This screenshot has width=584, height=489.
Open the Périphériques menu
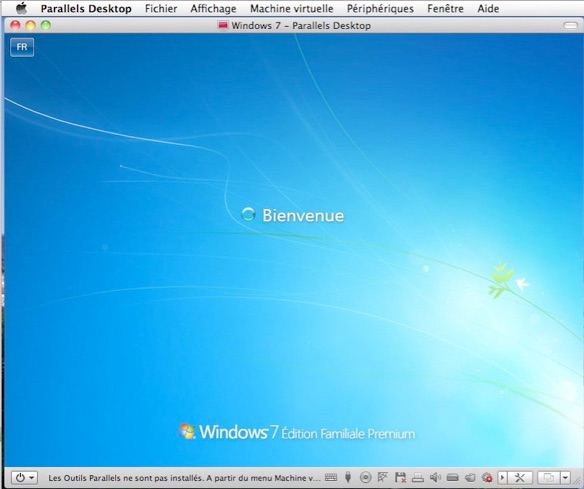coord(380,8)
